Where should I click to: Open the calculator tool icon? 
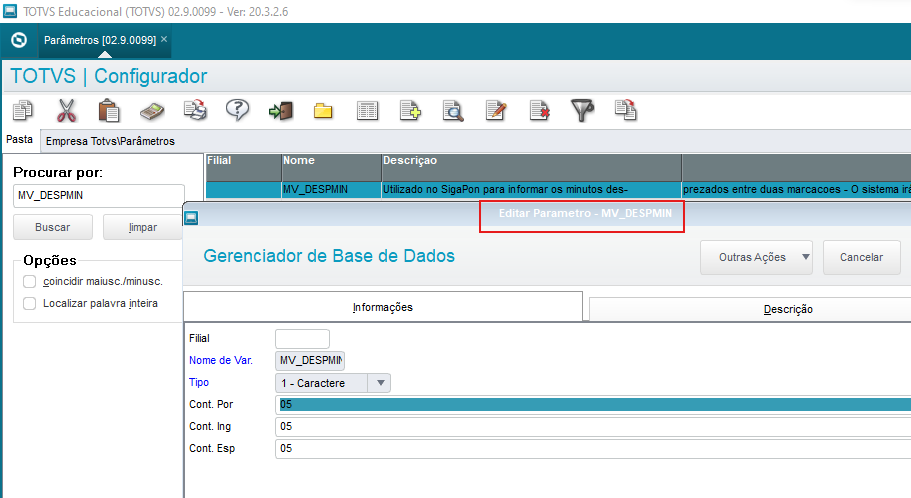[152, 111]
